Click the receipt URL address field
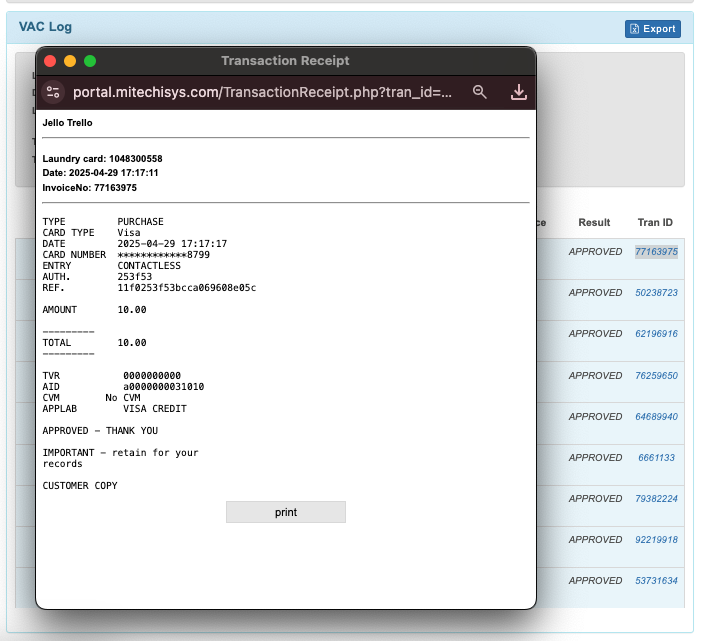This screenshot has height=641, width=721. pos(262,92)
